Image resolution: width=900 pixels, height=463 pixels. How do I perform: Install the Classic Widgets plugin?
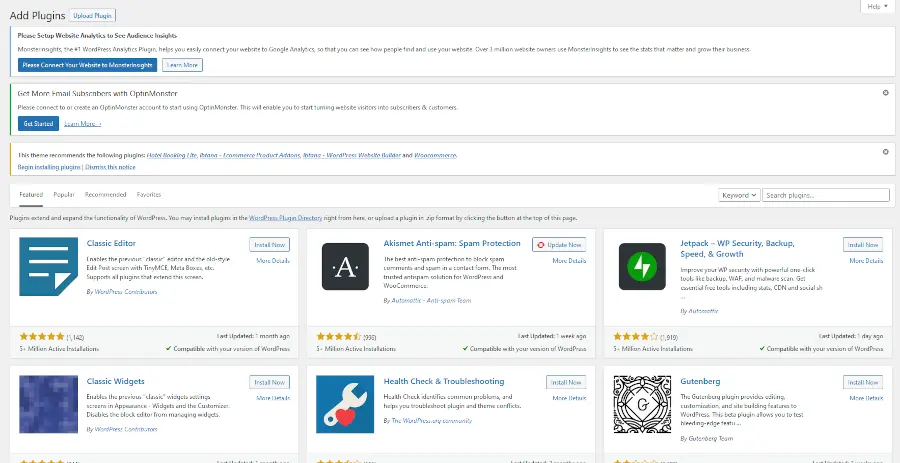[x=270, y=382]
